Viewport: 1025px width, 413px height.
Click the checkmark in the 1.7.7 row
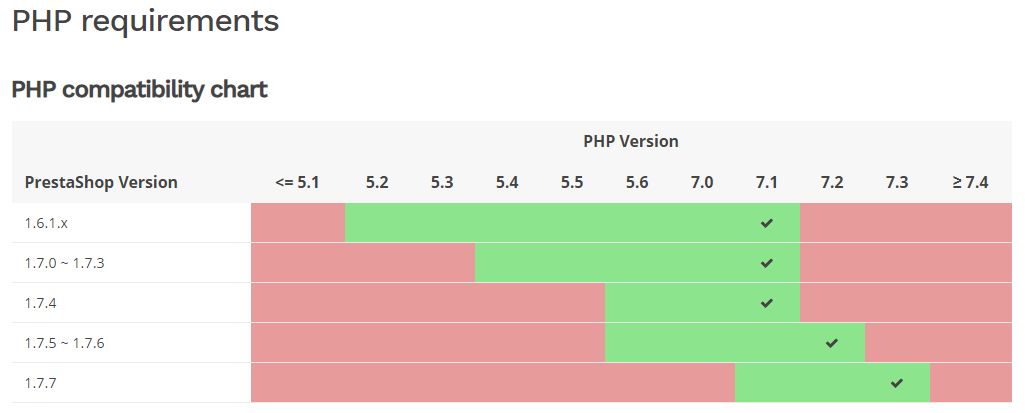897,383
